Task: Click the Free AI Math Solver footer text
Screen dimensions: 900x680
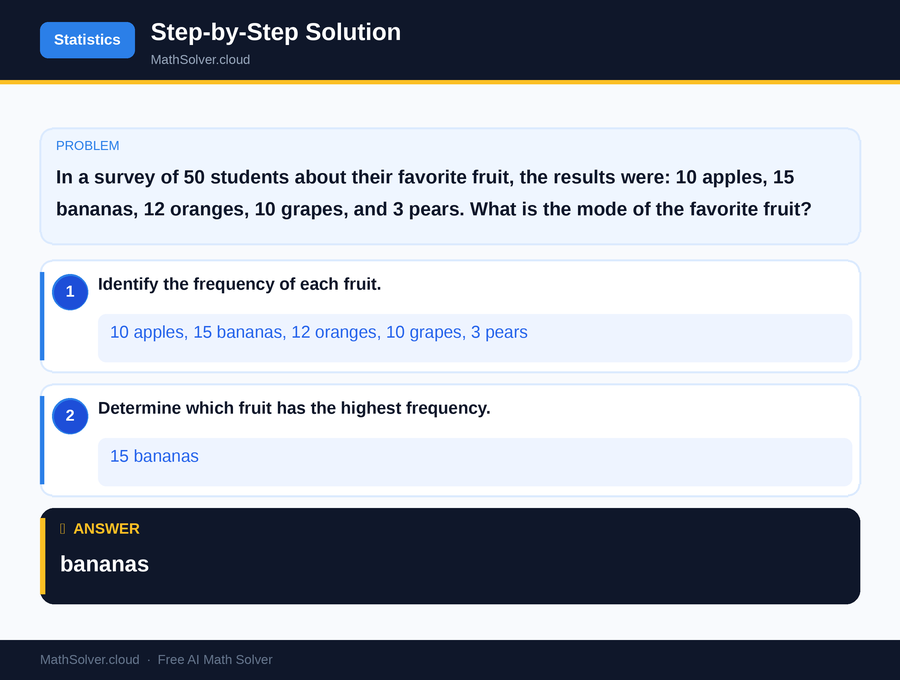Action: click(215, 659)
